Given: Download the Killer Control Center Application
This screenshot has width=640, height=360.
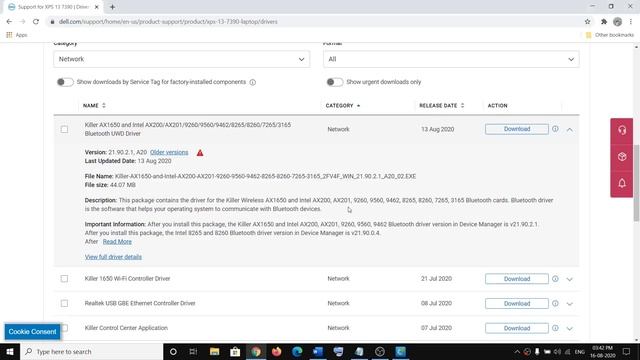Looking at the screenshot, I should 517,328.
